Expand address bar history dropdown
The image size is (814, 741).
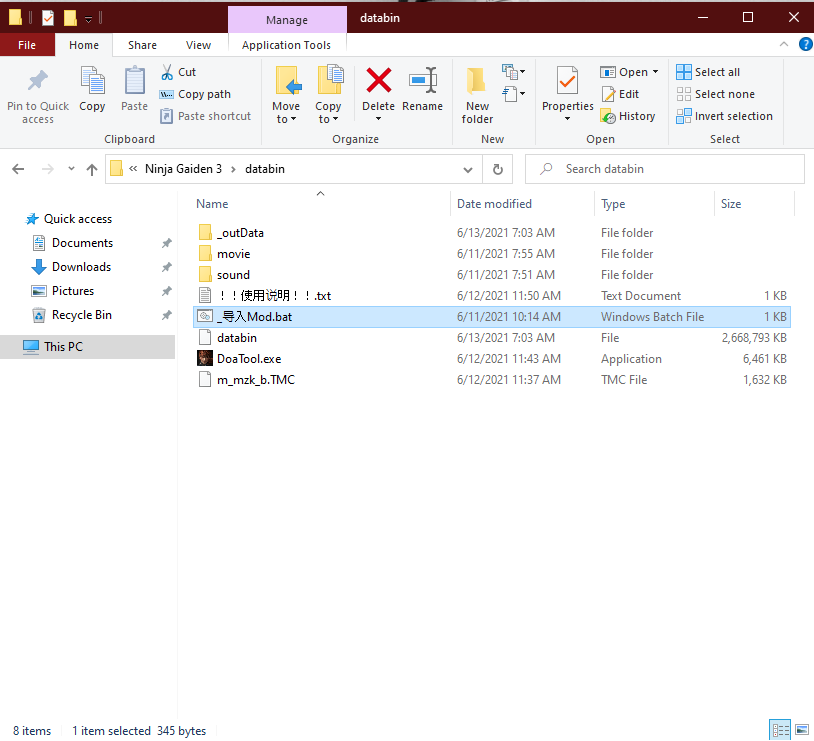468,170
